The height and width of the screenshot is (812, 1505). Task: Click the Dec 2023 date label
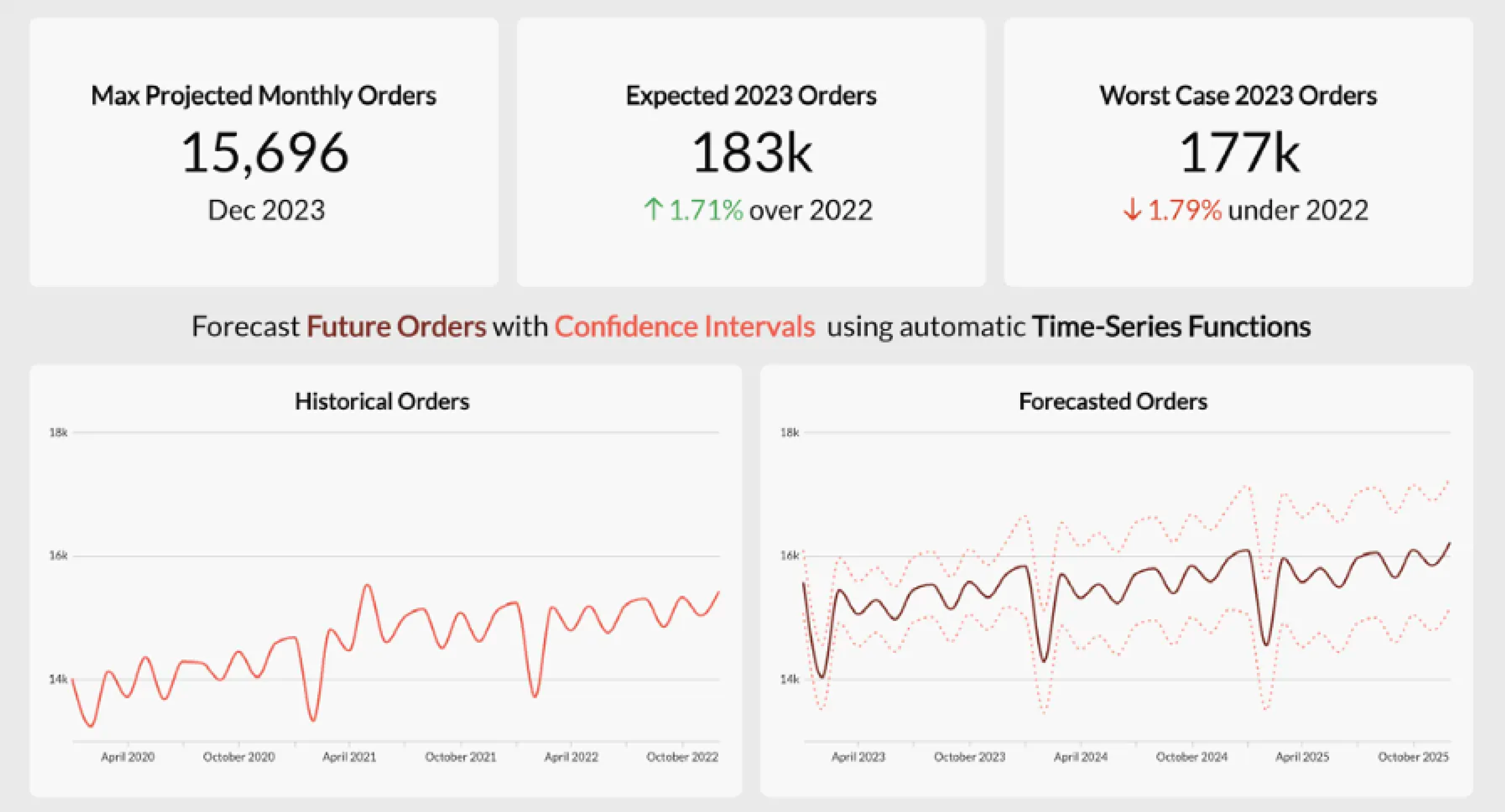(x=266, y=210)
